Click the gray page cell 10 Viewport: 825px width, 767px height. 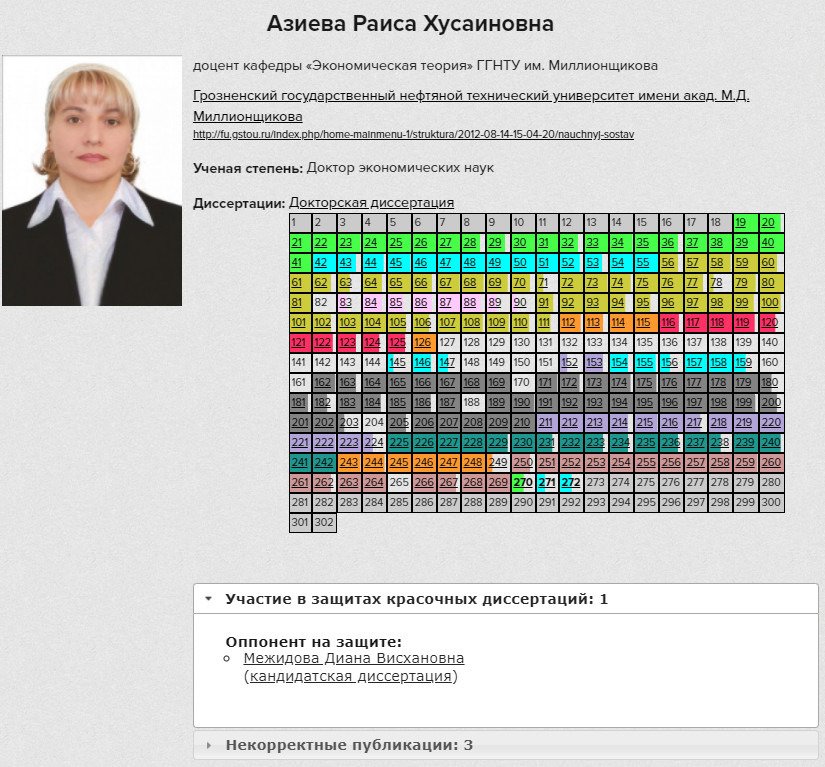(523, 223)
